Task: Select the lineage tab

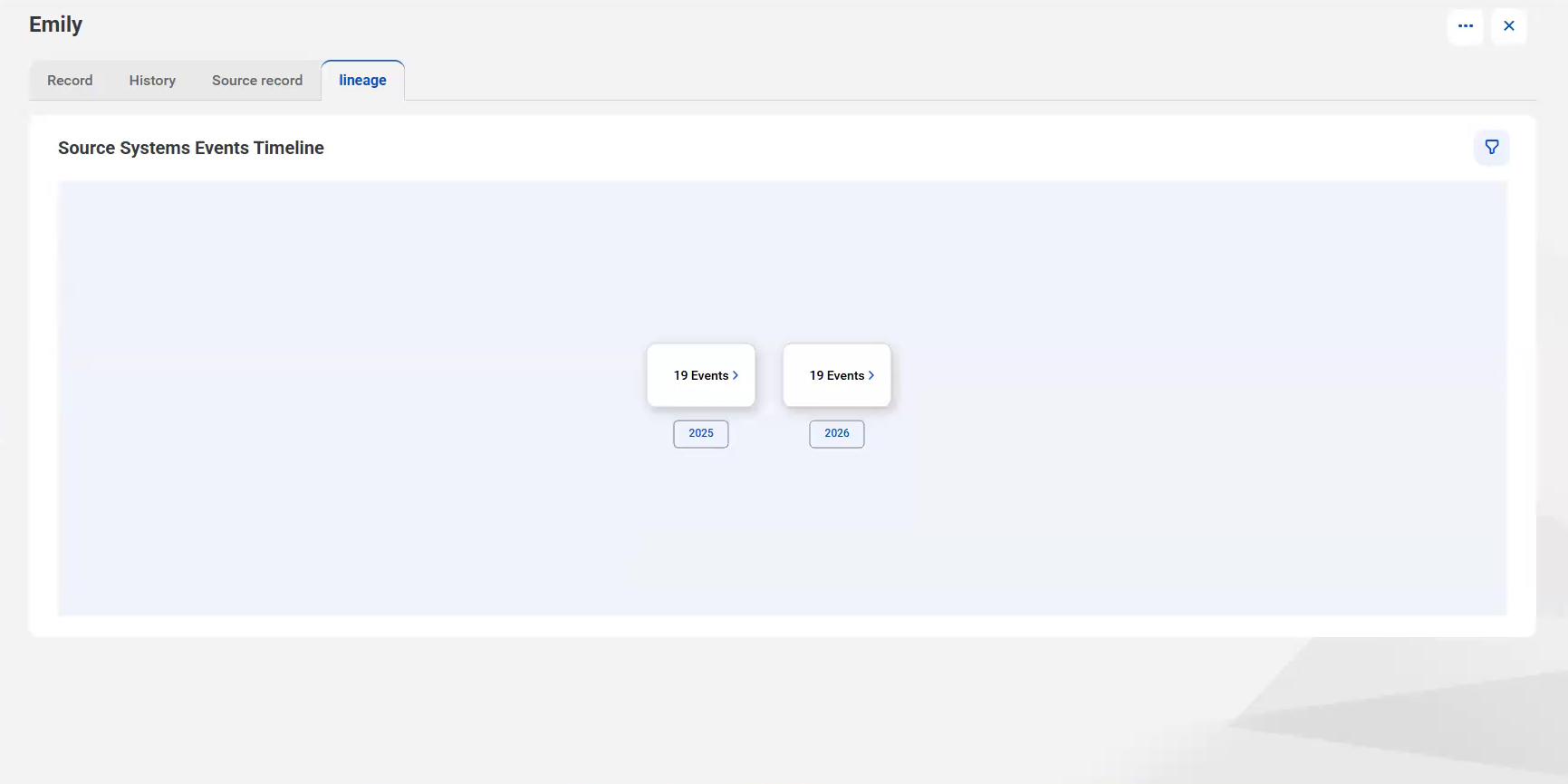Action: (362, 81)
